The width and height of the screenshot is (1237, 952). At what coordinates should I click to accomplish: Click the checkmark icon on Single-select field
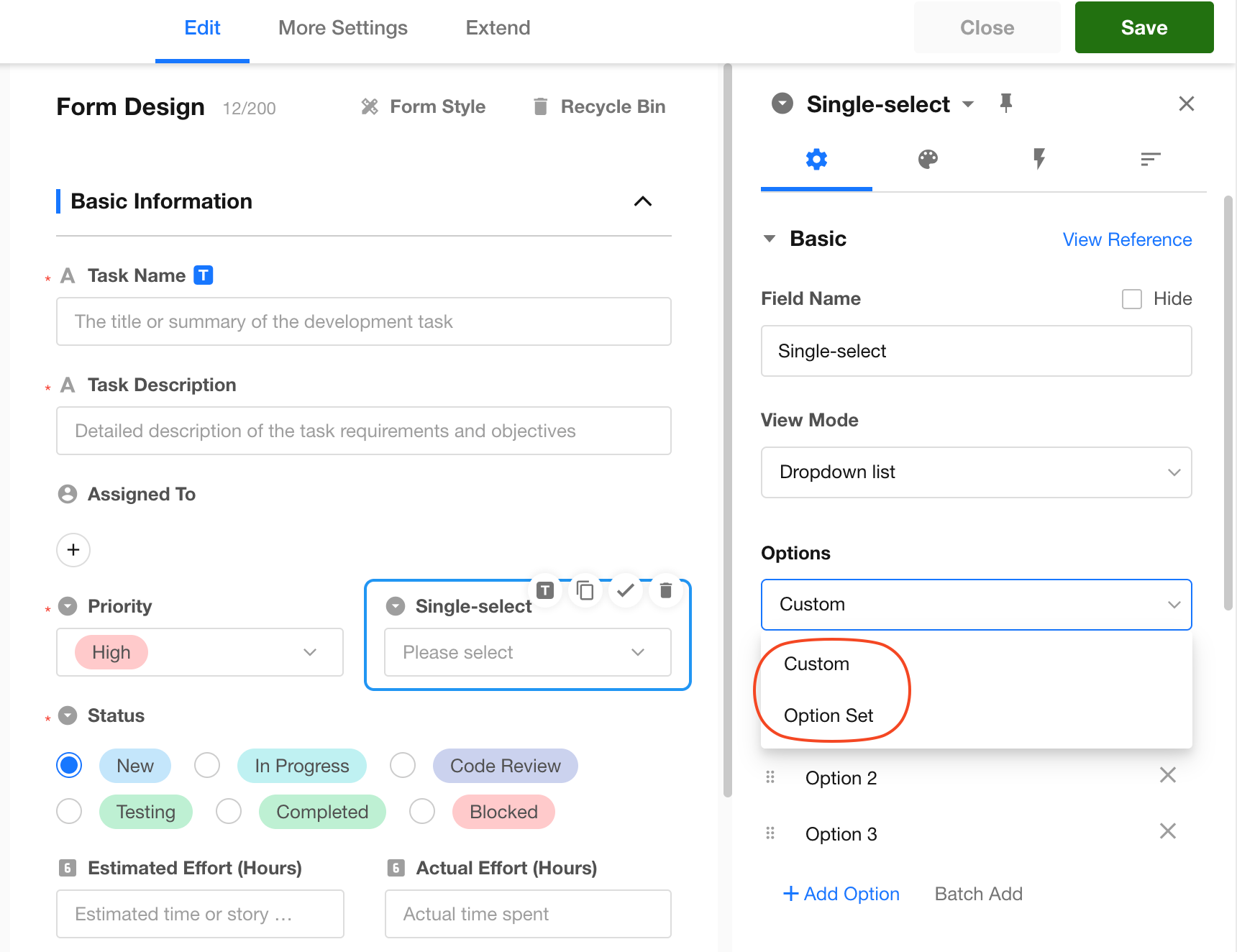tap(626, 590)
